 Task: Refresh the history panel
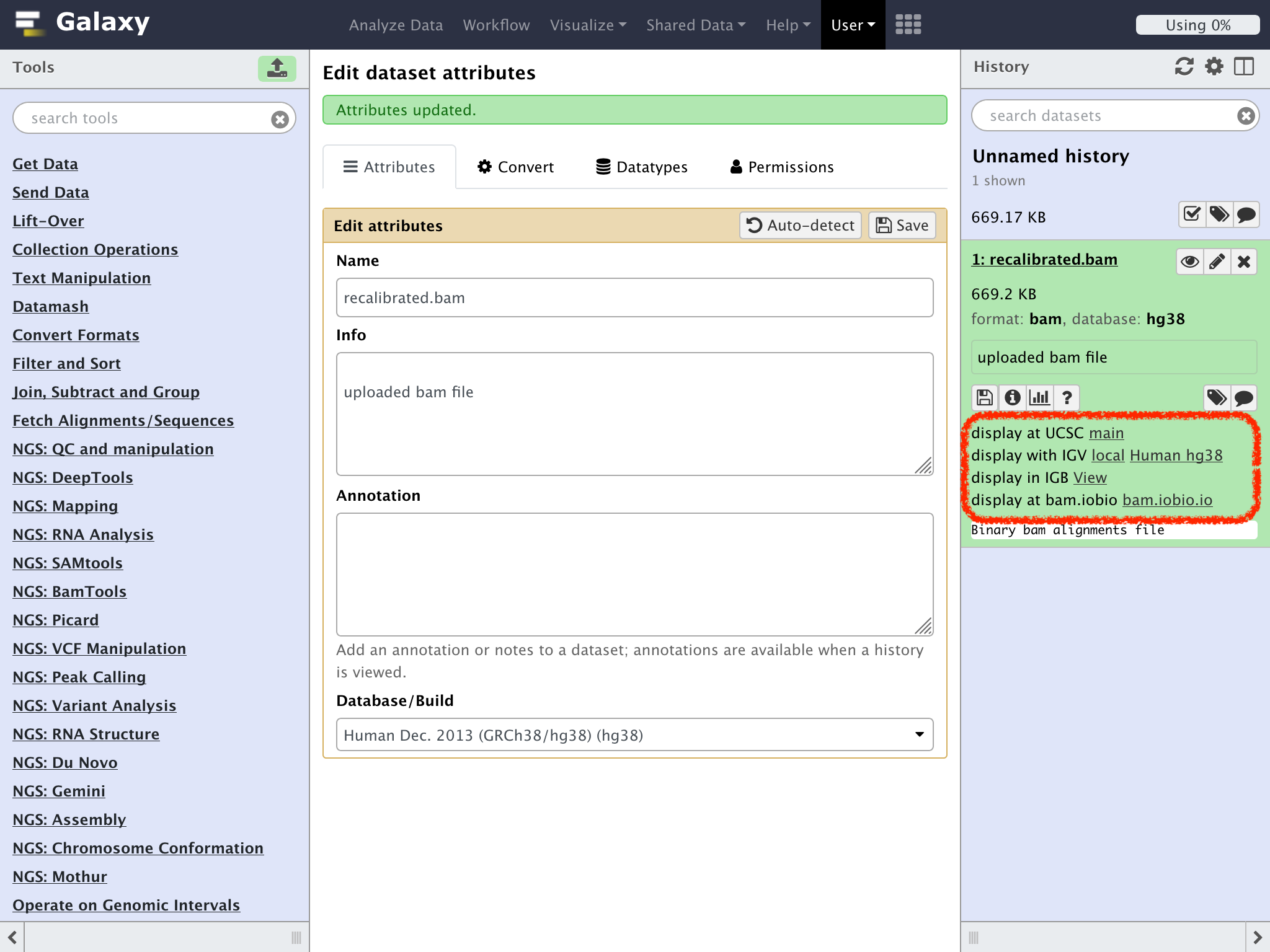(1184, 66)
